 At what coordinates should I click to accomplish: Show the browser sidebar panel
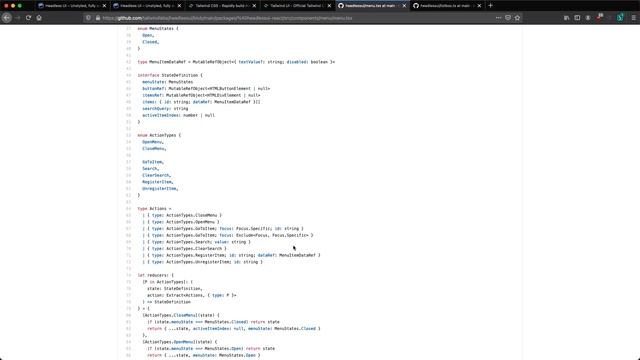coord(577,18)
